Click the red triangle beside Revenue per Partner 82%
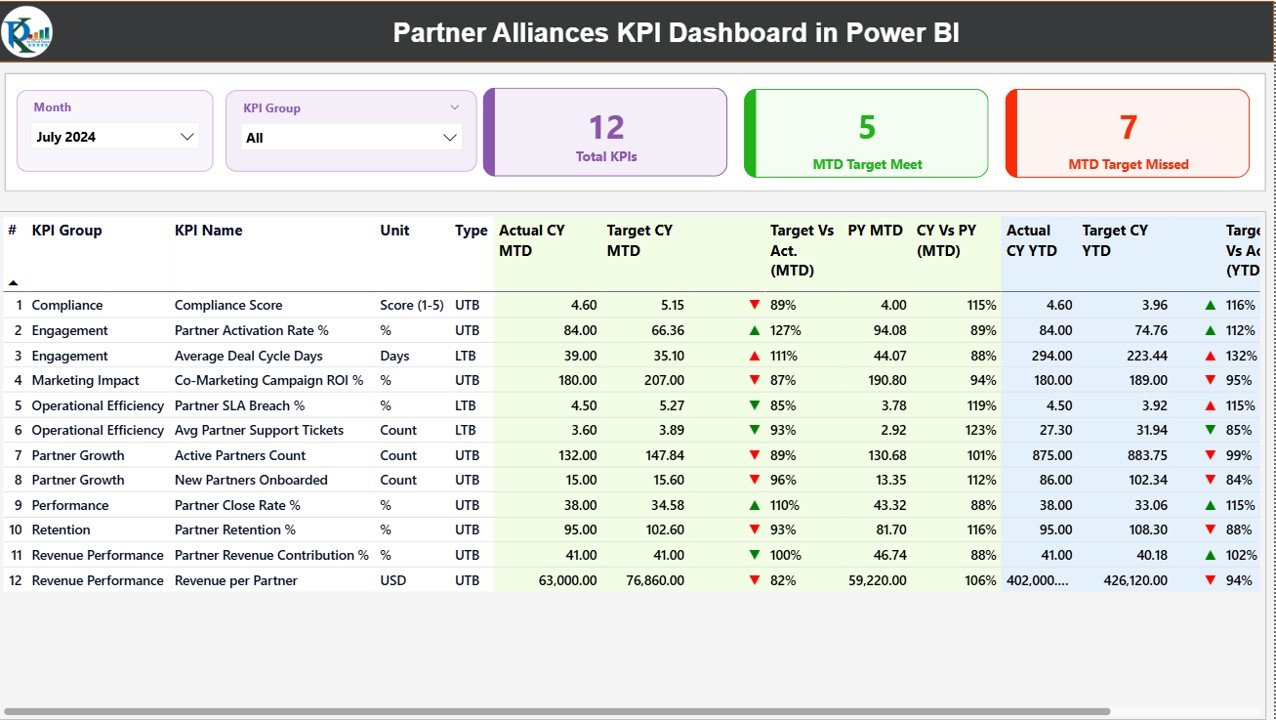 755,580
